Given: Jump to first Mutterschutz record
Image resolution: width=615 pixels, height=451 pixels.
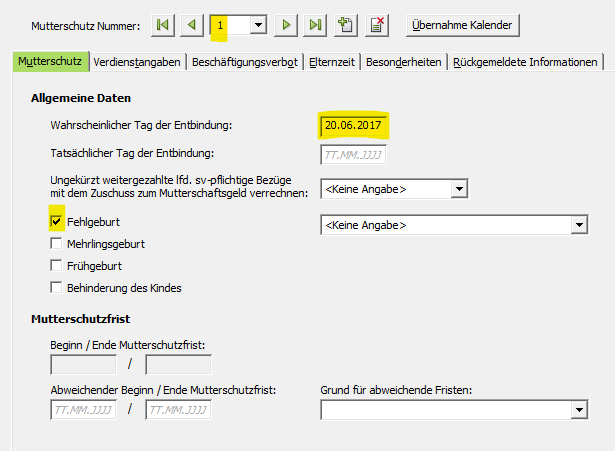Looking at the screenshot, I should pos(163,25).
